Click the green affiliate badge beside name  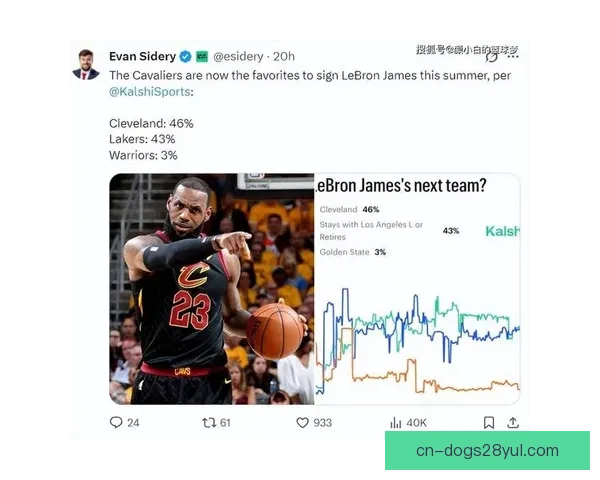click(202, 57)
